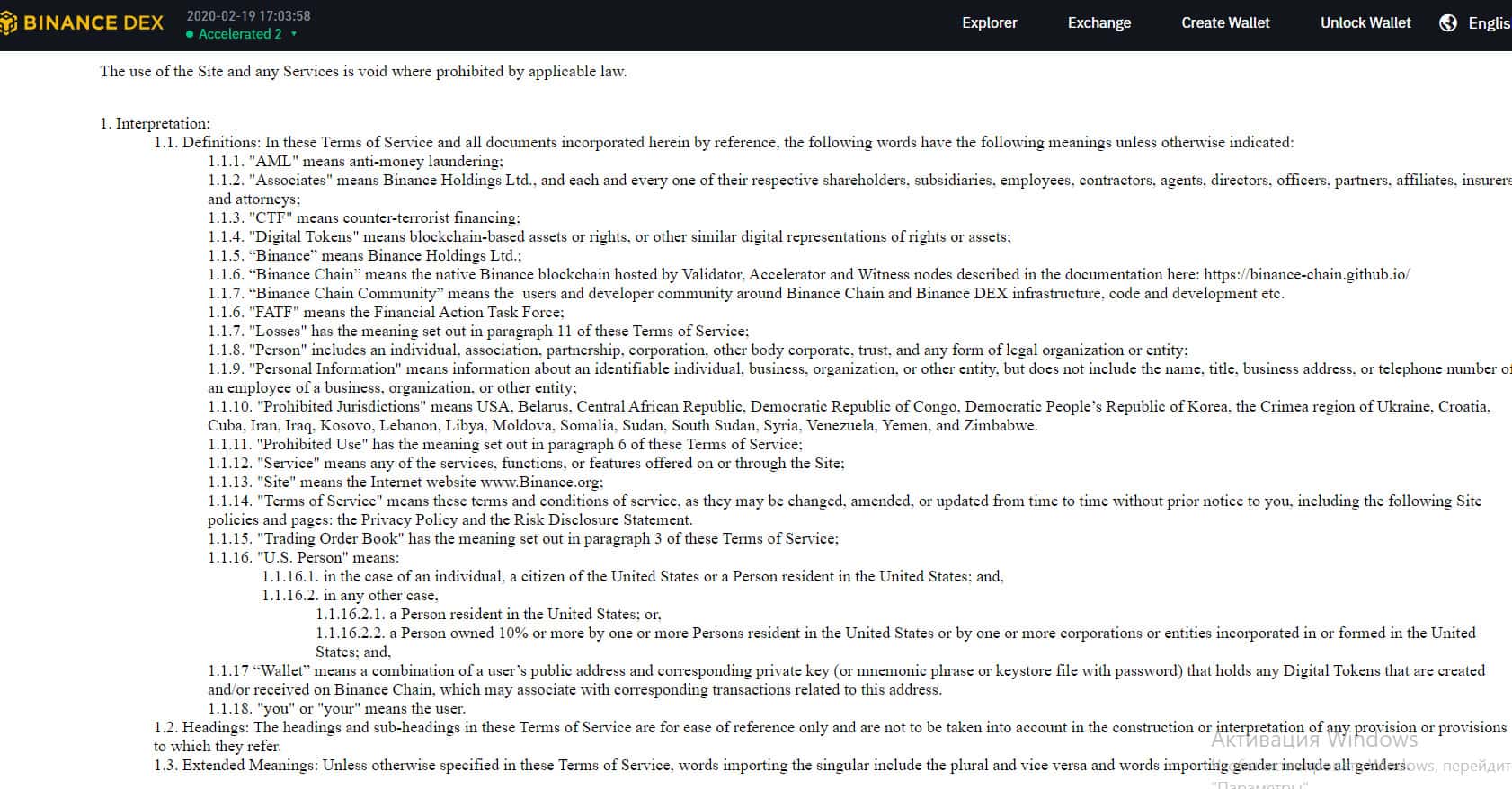Select Create Wallet in the navbar
Viewport: 1512px width, 789px height.
coord(1225,23)
